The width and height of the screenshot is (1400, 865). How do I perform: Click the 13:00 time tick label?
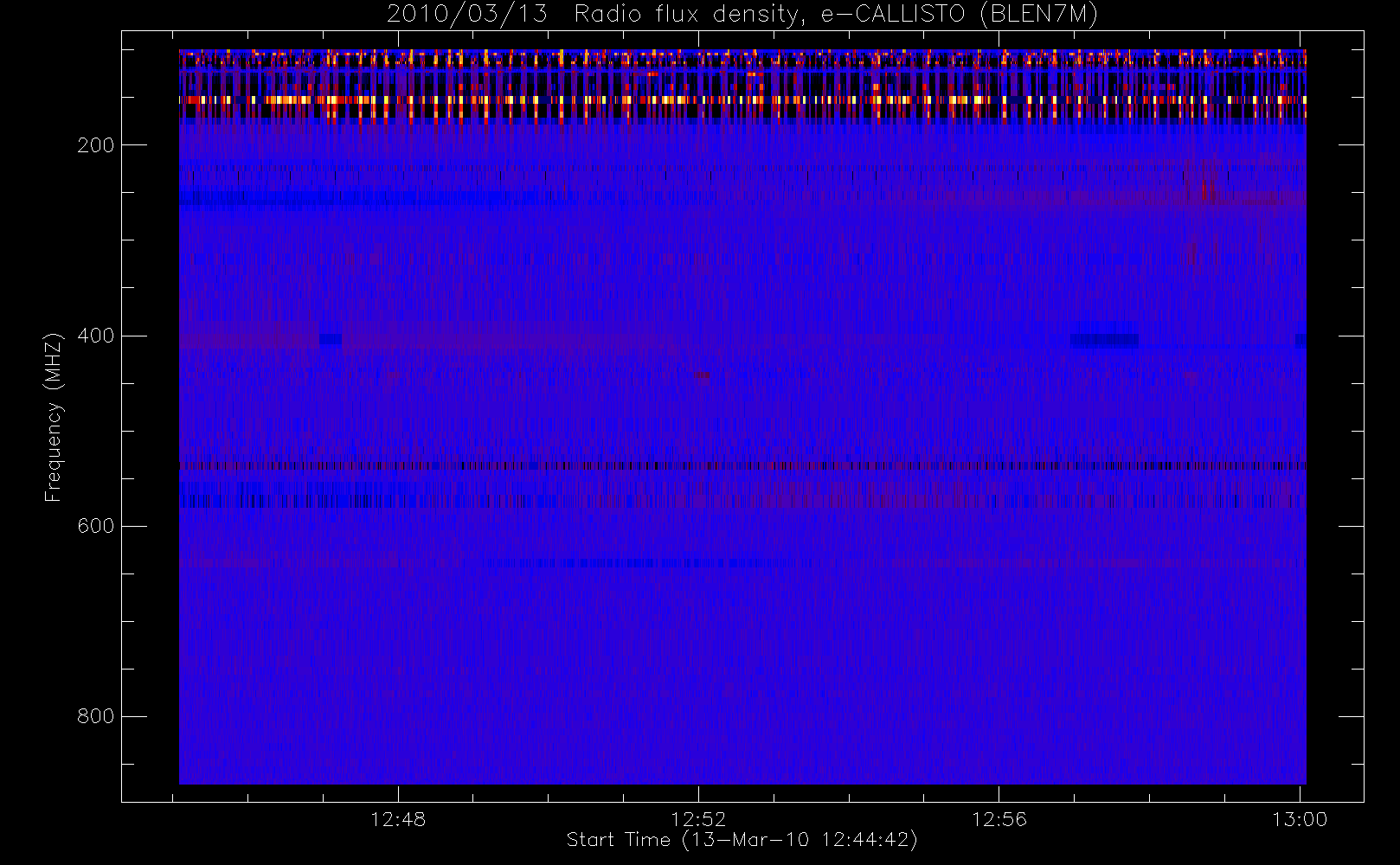[x=1300, y=819]
